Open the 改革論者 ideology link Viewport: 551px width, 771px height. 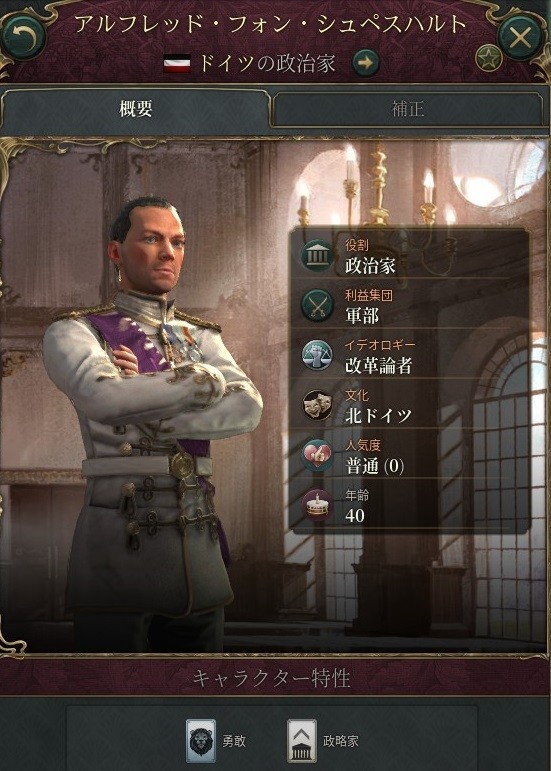pyautogui.click(x=378, y=366)
